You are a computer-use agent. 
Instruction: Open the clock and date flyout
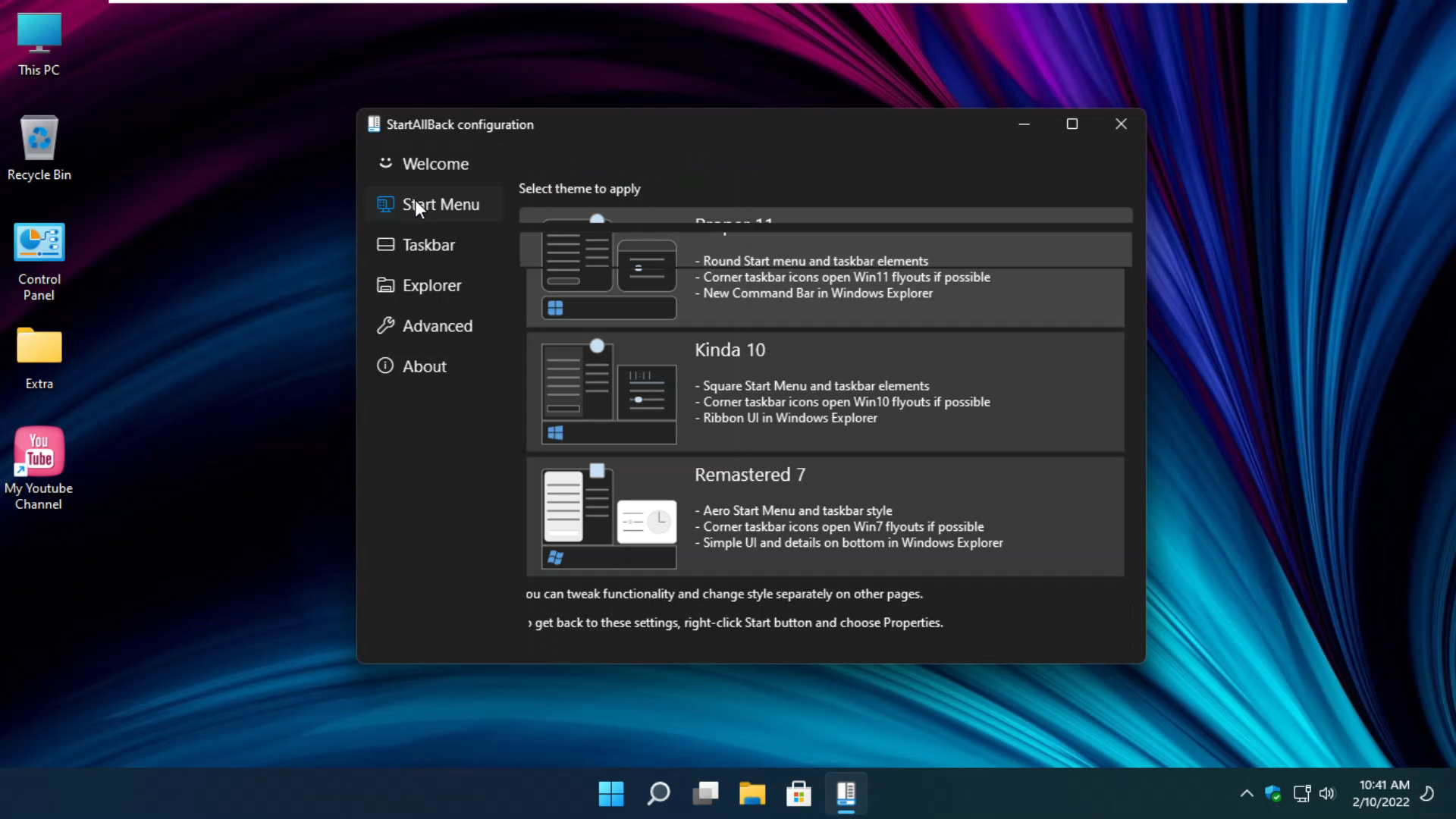click(1382, 794)
